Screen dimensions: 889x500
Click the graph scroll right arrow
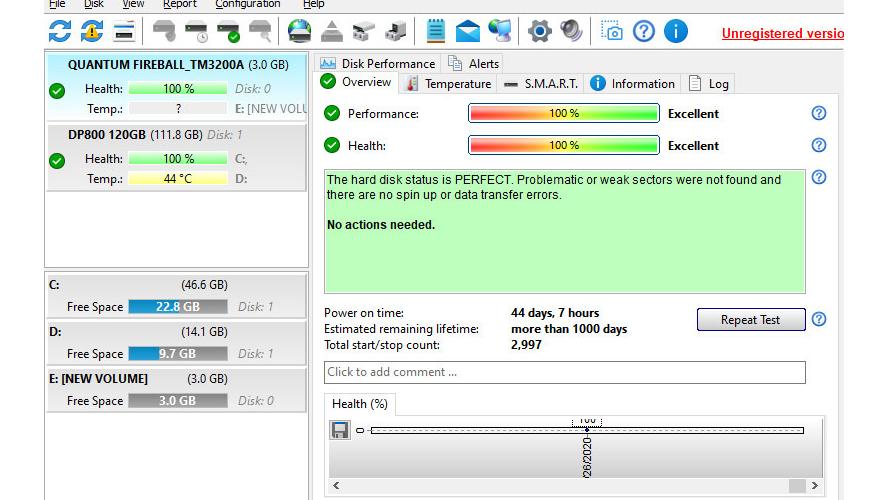click(x=815, y=485)
